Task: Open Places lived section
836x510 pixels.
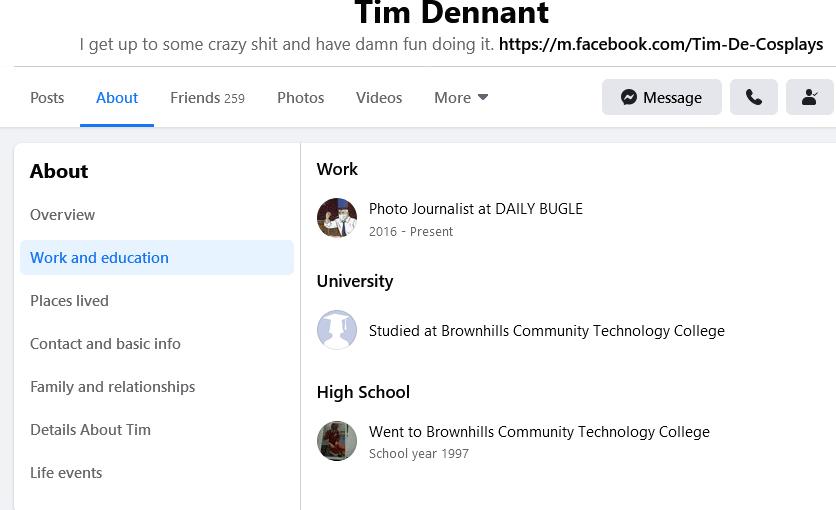Action: click(70, 301)
